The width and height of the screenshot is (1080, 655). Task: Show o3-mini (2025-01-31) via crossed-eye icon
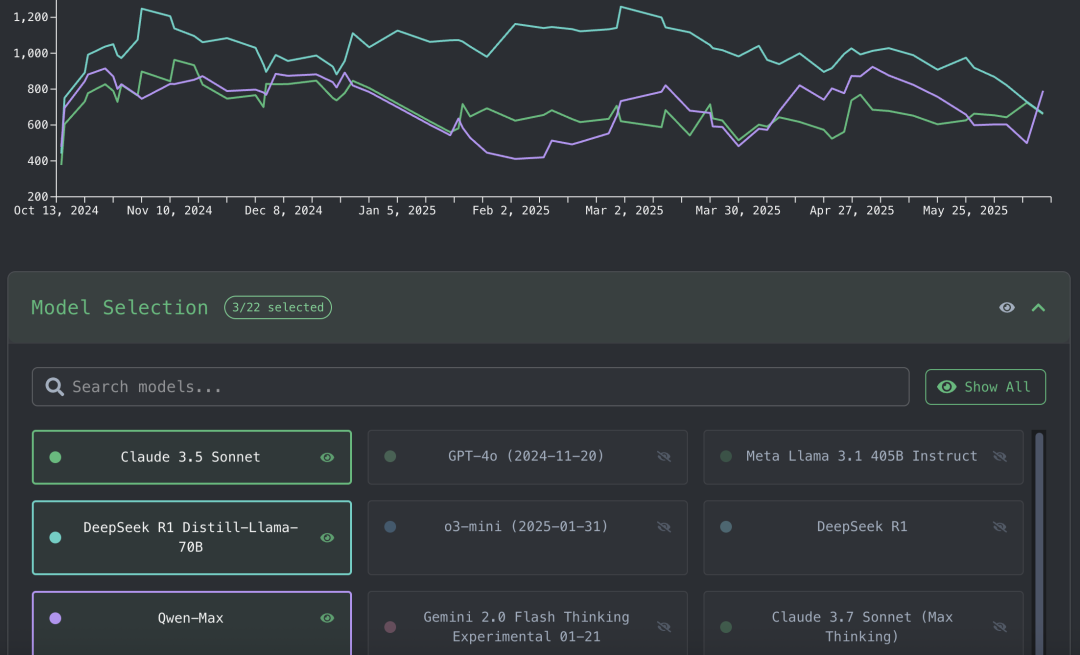pyautogui.click(x=664, y=527)
